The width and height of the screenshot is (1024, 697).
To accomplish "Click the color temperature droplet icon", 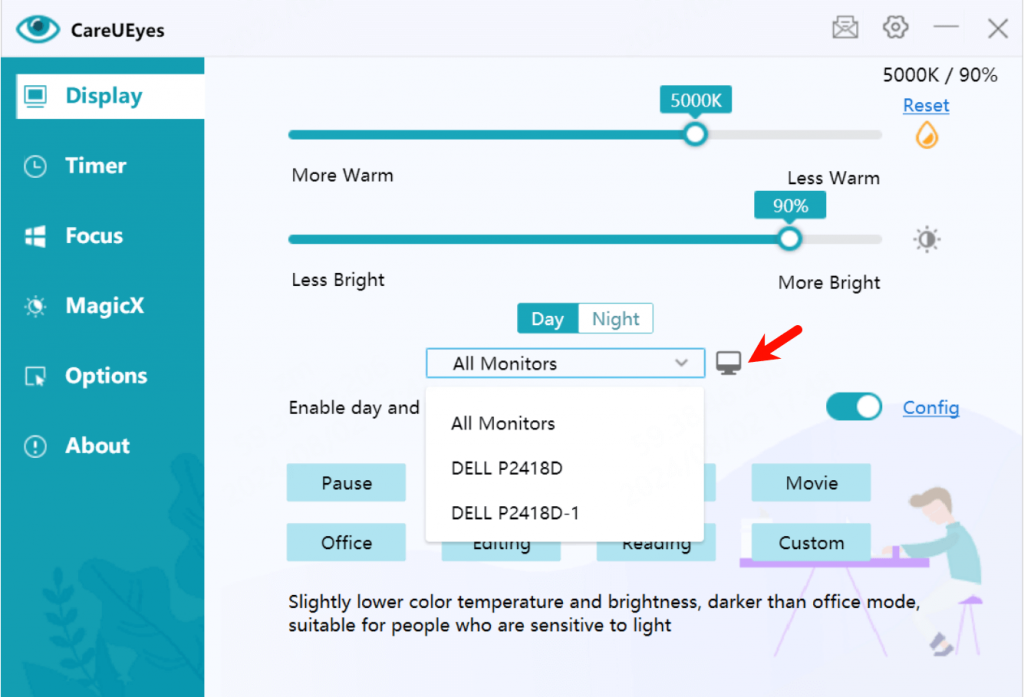I will [x=925, y=136].
